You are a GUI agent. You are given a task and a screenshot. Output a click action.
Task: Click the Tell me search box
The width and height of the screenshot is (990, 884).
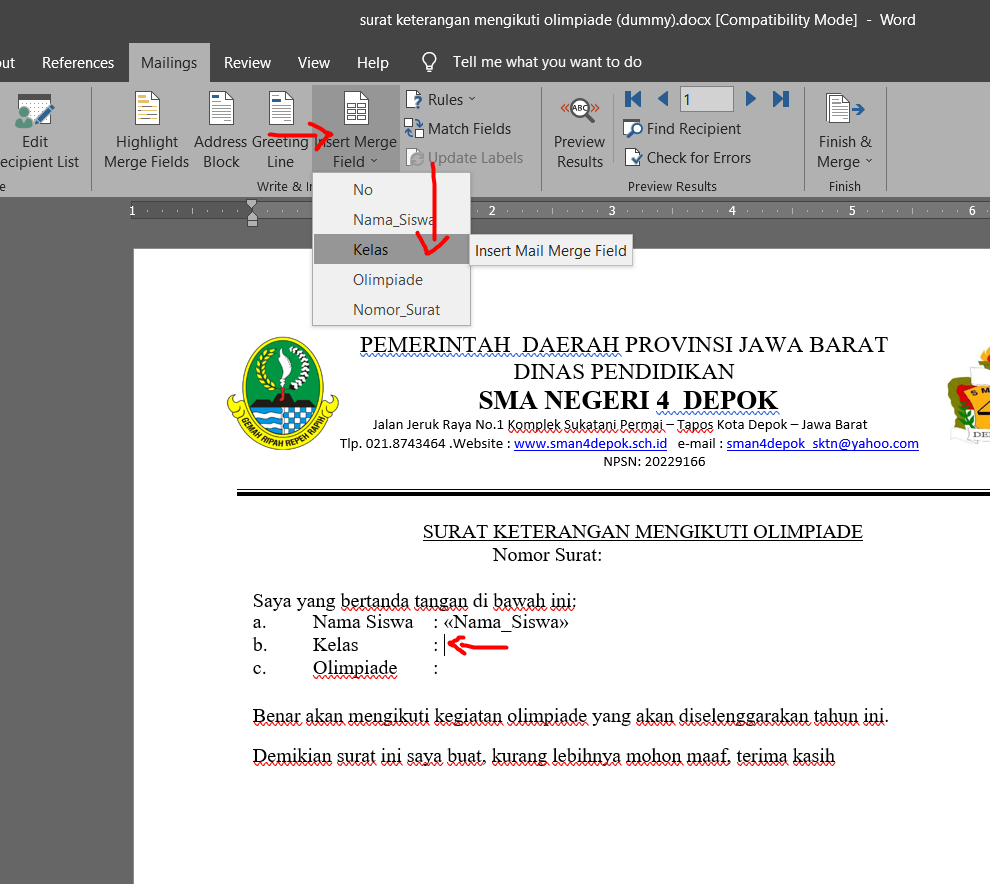(546, 61)
